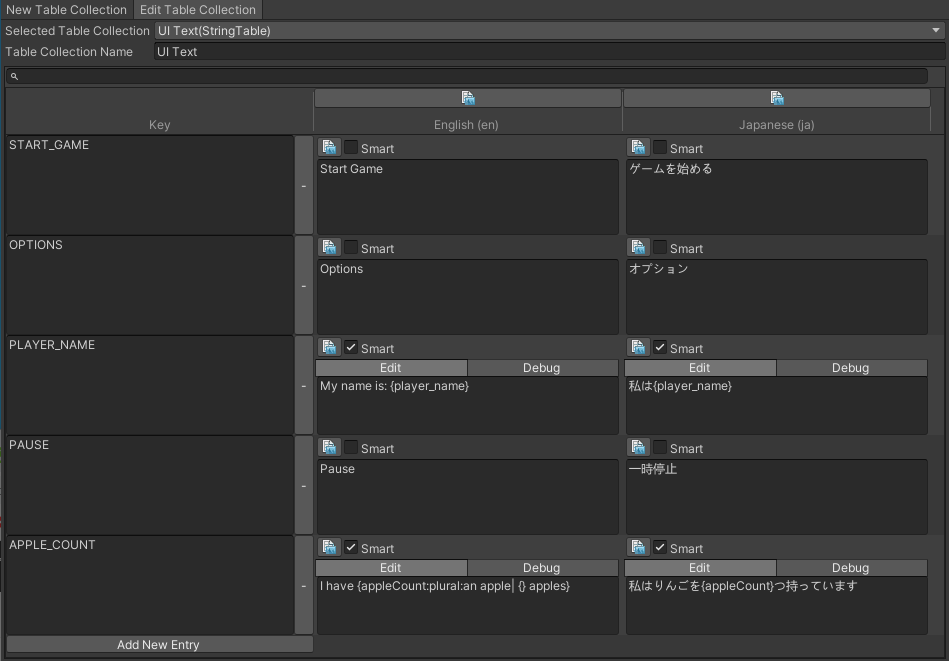Open Debug view for PLAYER_NAME English entry
The height and width of the screenshot is (661, 949).
click(x=542, y=368)
